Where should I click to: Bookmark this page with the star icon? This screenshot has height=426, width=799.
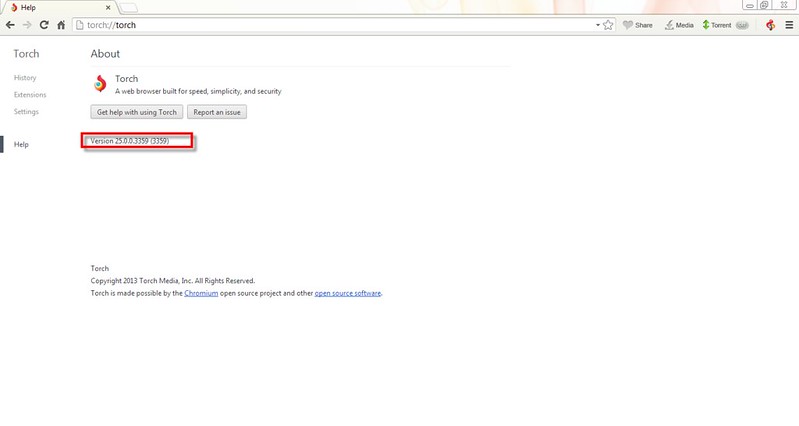(x=608, y=25)
